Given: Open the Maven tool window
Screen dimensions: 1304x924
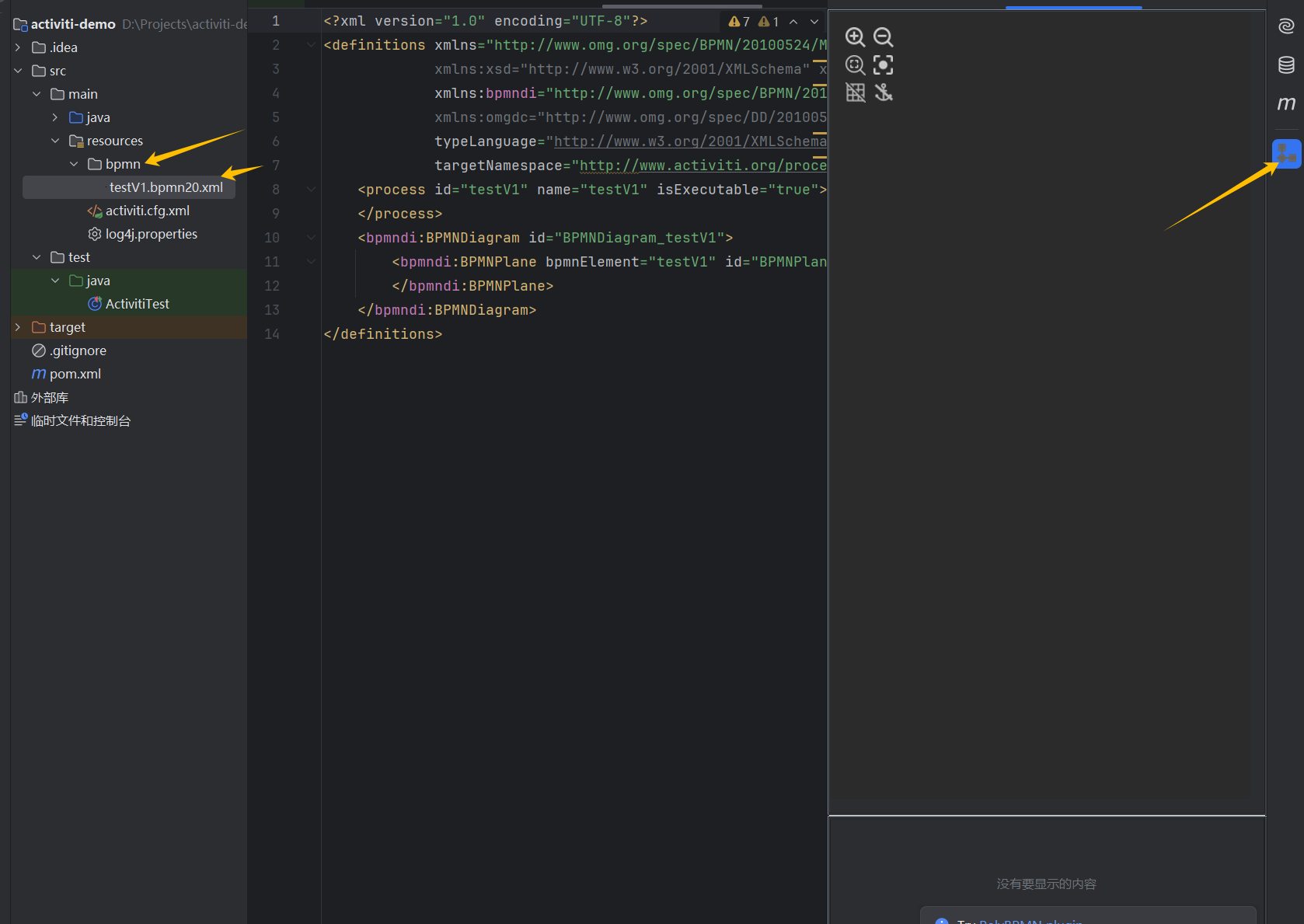Looking at the screenshot, I should click(1286, 103).
